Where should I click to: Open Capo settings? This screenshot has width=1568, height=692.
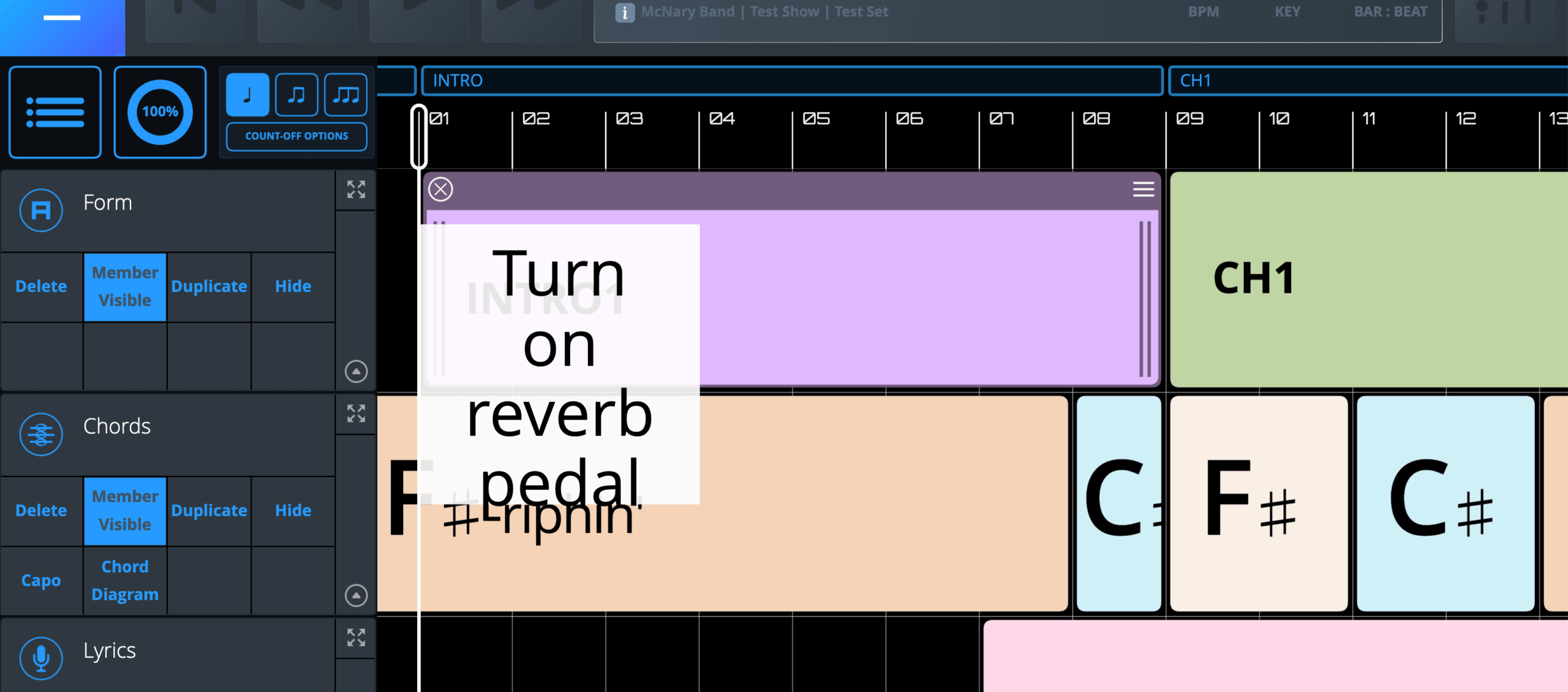[x=41, y=581]
